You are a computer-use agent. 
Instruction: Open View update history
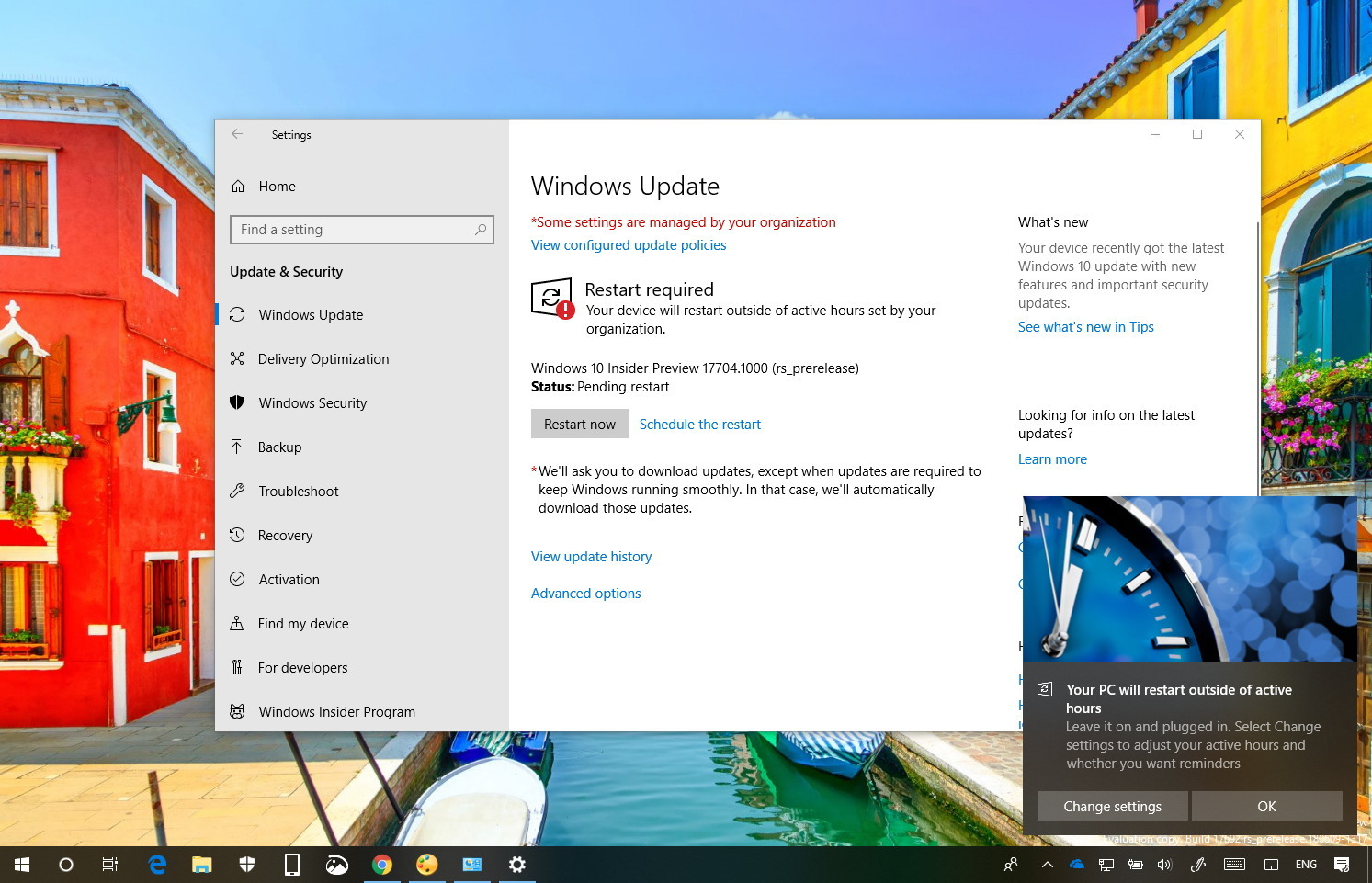point(591,556)
